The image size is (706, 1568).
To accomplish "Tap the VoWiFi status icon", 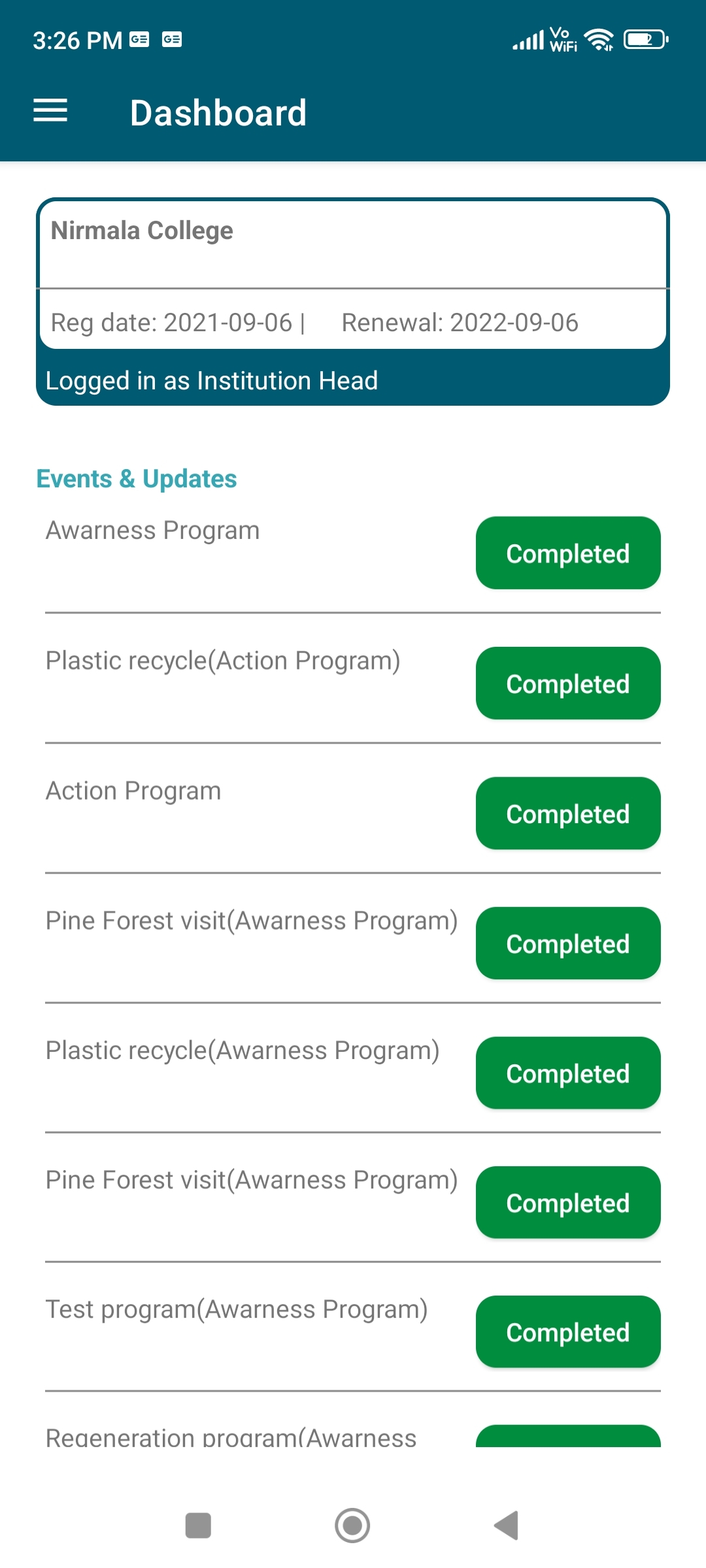I will point(563,40).
